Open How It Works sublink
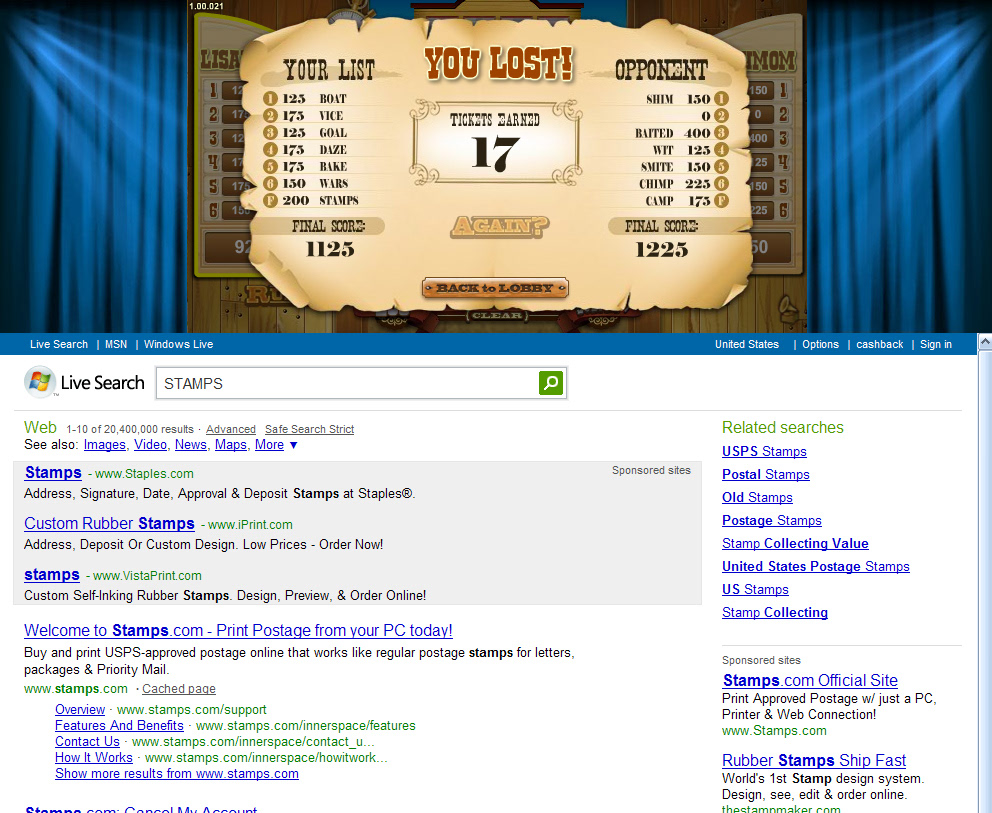Viewport: 992px width, 813px height. point(94,757)
